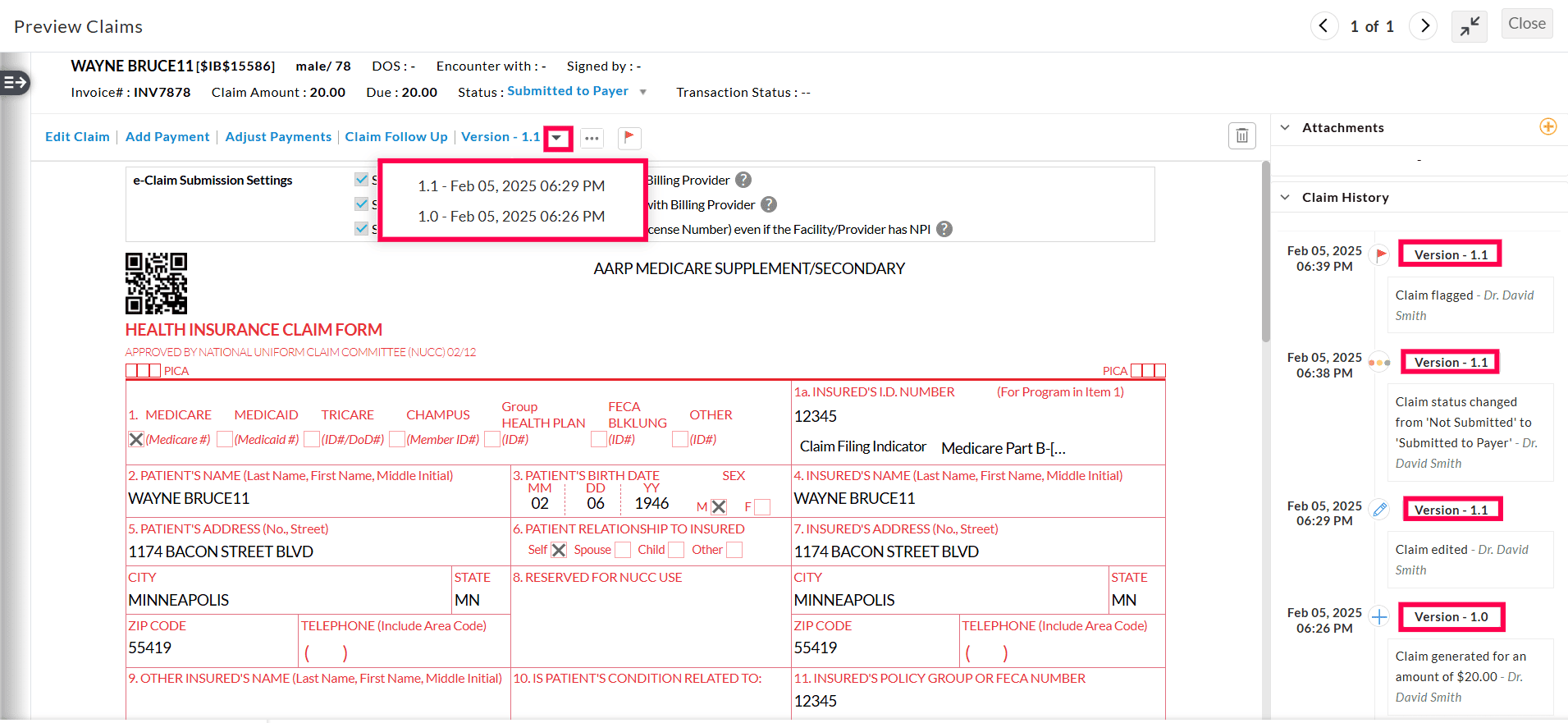The height and width of the screenshot is (723, 1568).
Task: Click AARP MEDICARE SUPPLEMENT/SECONDARY heading
Action: [749, 269]
